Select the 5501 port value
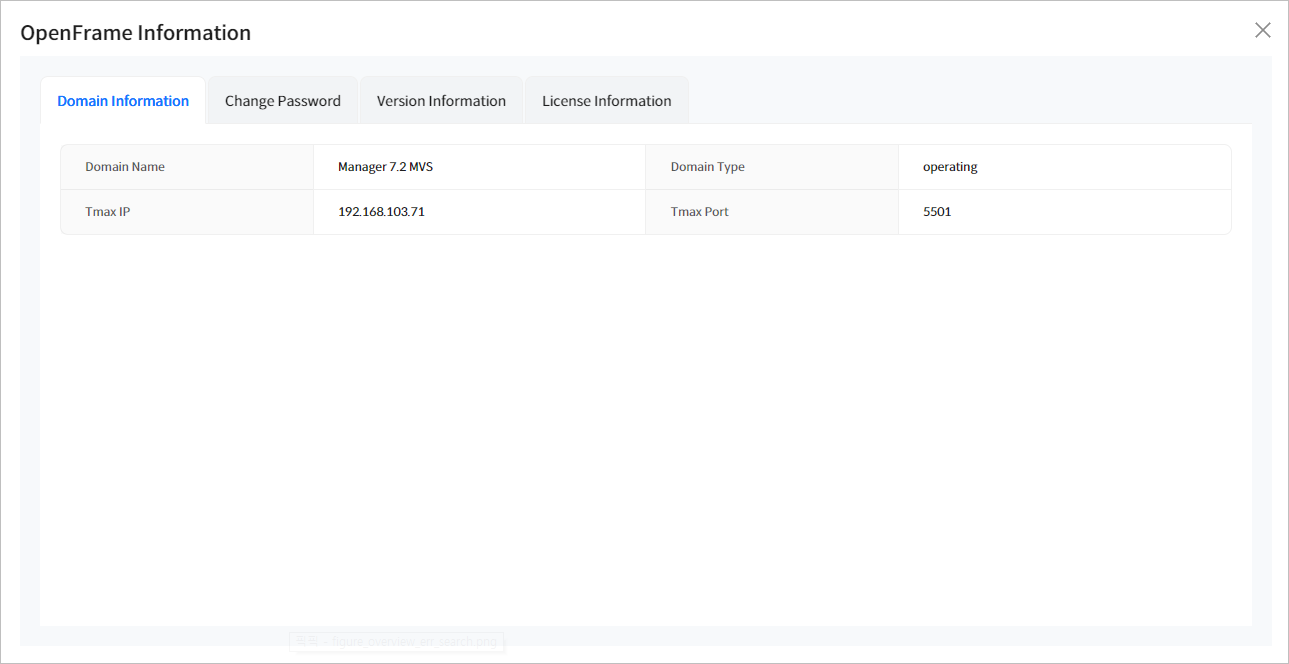This screenshot has height=664, width=1289. pyautogui.click(x=937, y=212)
